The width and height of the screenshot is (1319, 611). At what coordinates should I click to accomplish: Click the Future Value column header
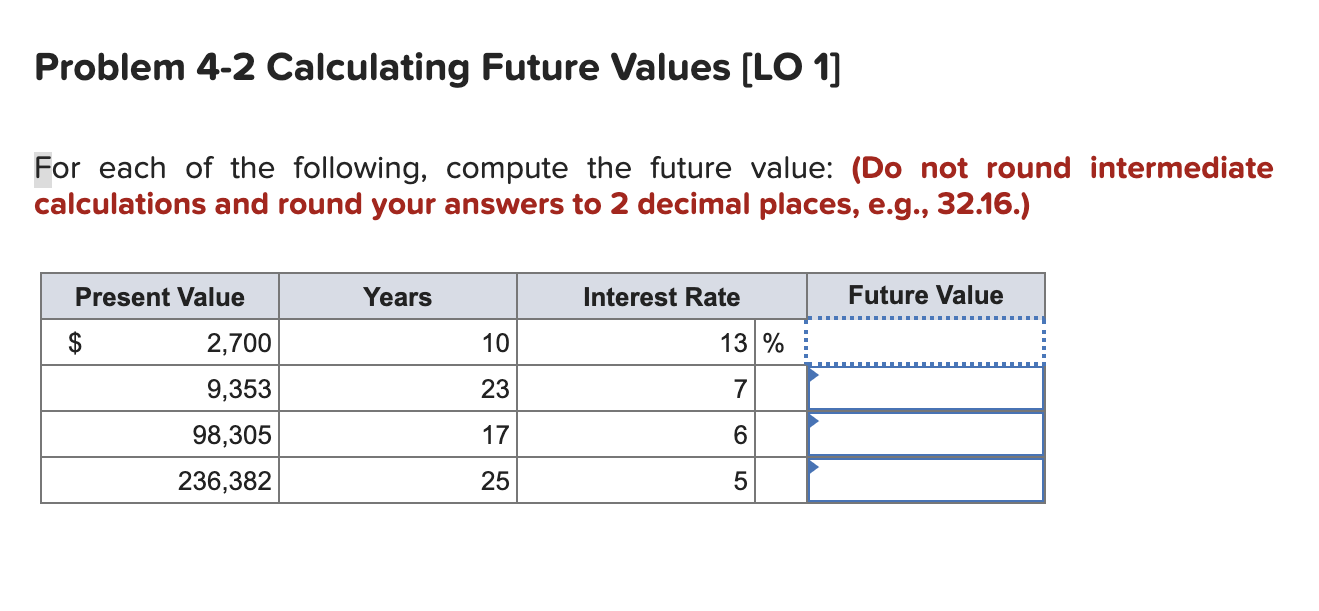click(x=925, y=294)
